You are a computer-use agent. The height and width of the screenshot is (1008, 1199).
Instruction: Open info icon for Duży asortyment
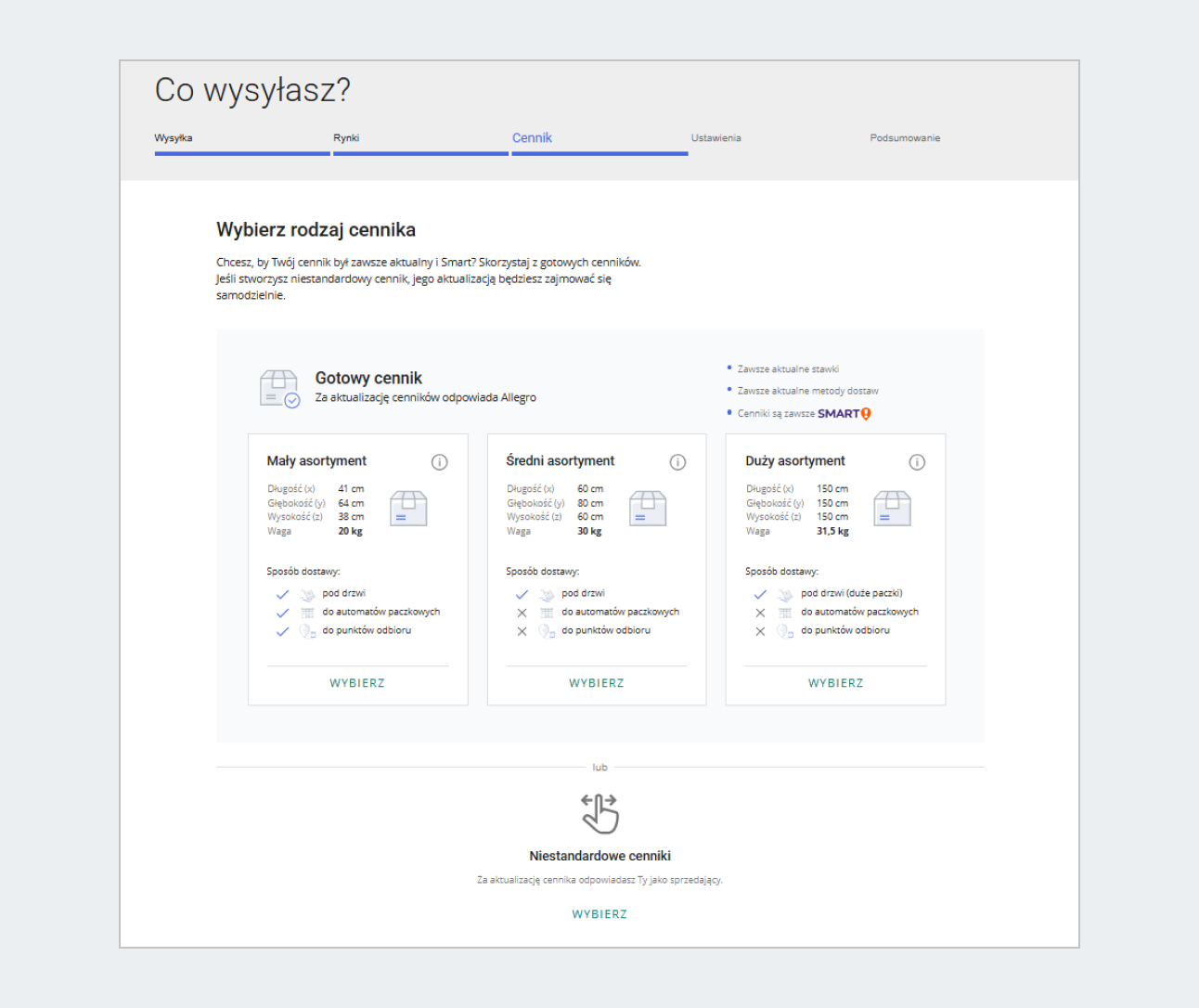917,462
